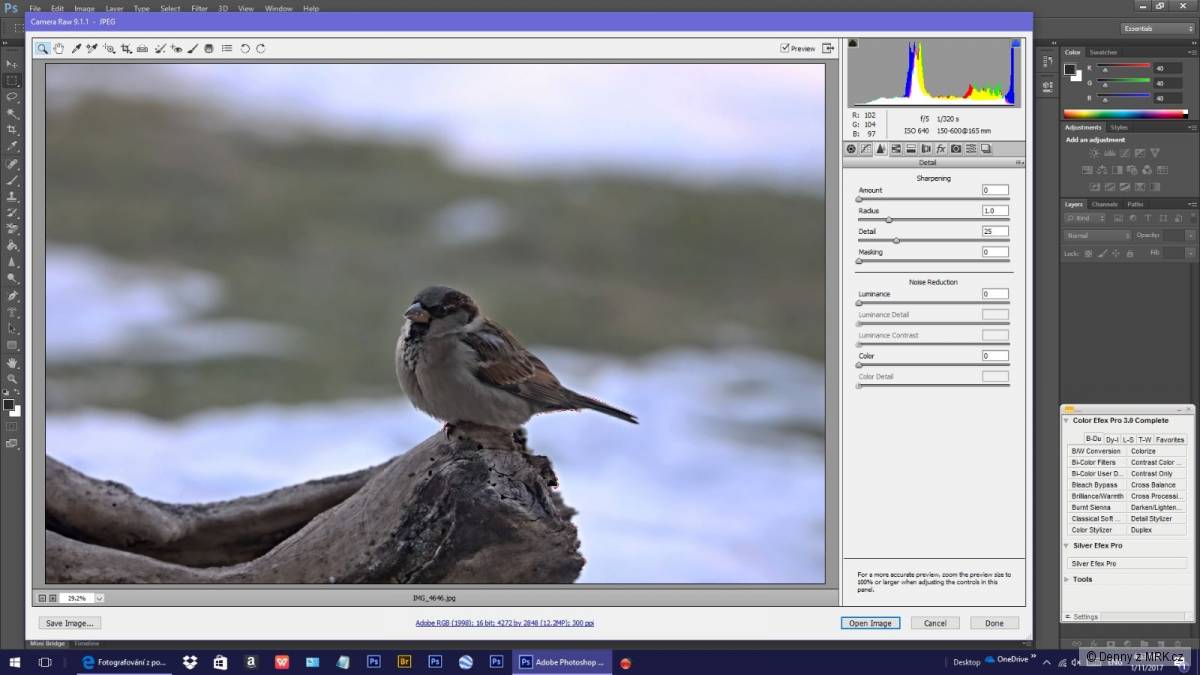The height and width of the screenshot is (675, 1200).
Task: Switch to the Channels tab
Action: [1105, 204]
